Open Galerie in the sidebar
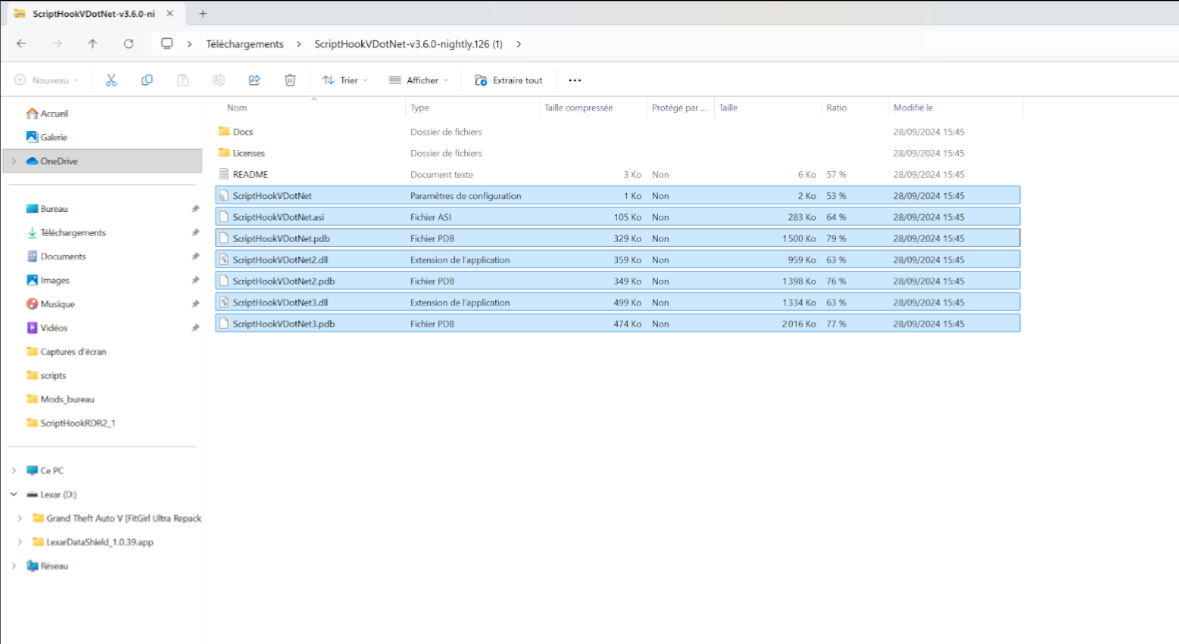Viewport: 1179px width, 644px height. [54, 137]
